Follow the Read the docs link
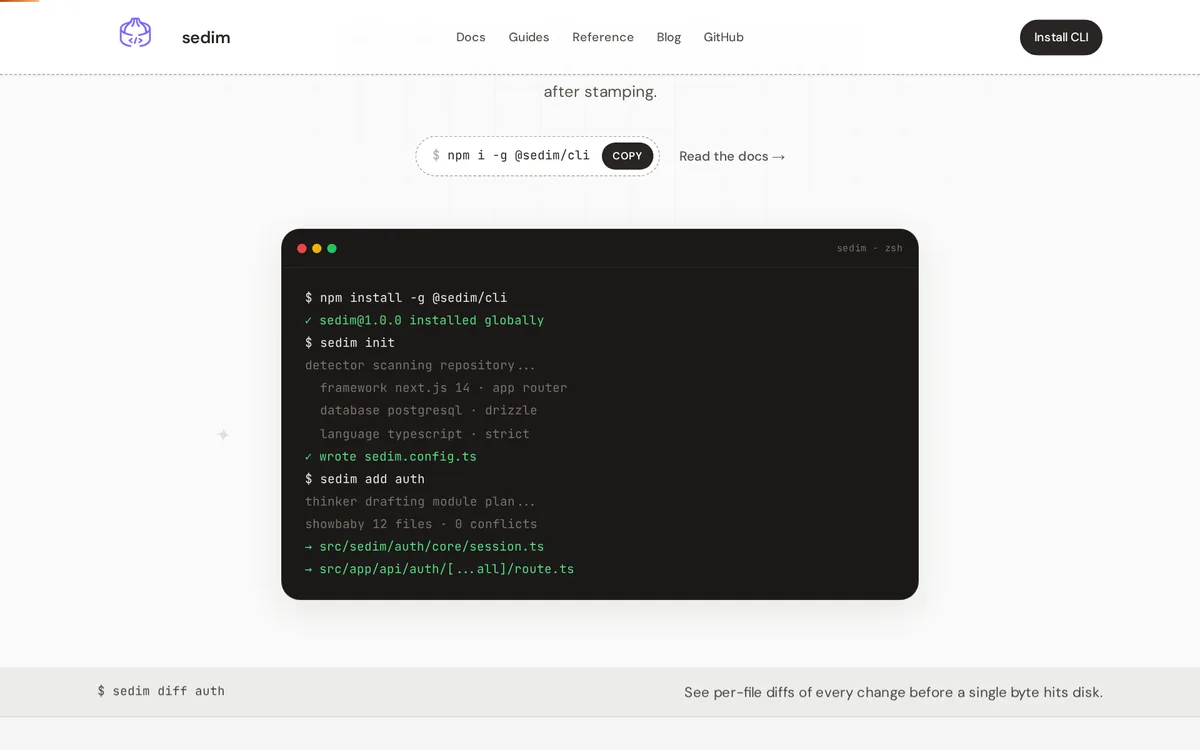The image size is (1200, 750). click(x=732, y=156)
